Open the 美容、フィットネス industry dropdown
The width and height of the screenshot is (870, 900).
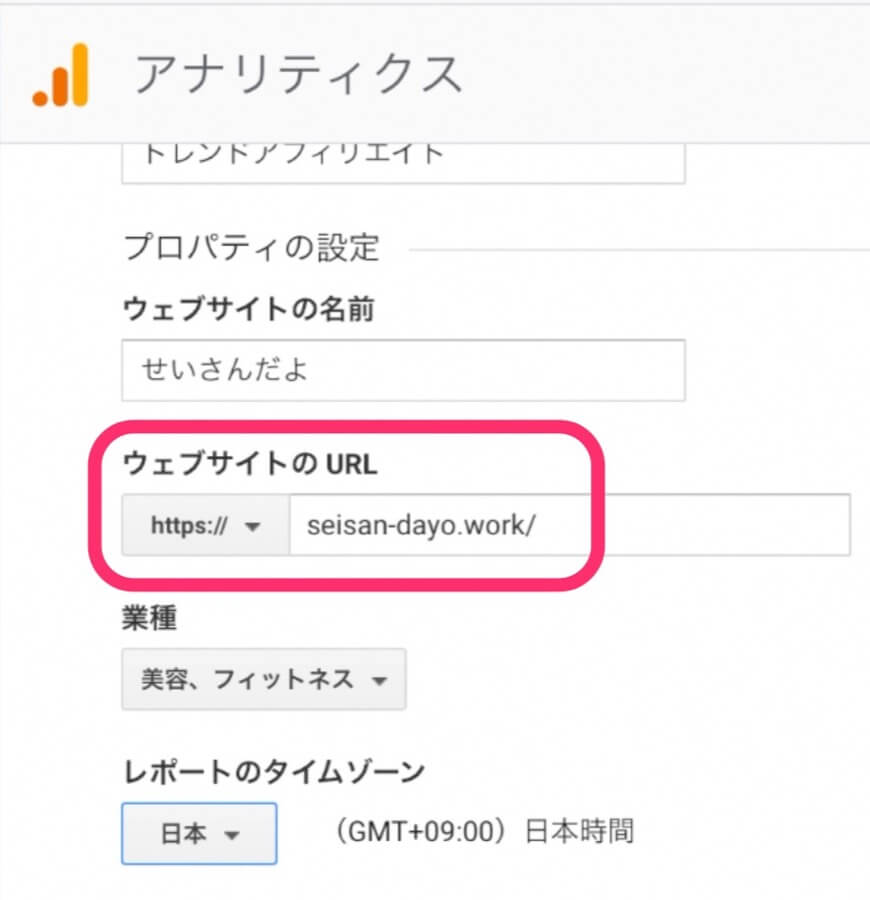click(263, 680)
